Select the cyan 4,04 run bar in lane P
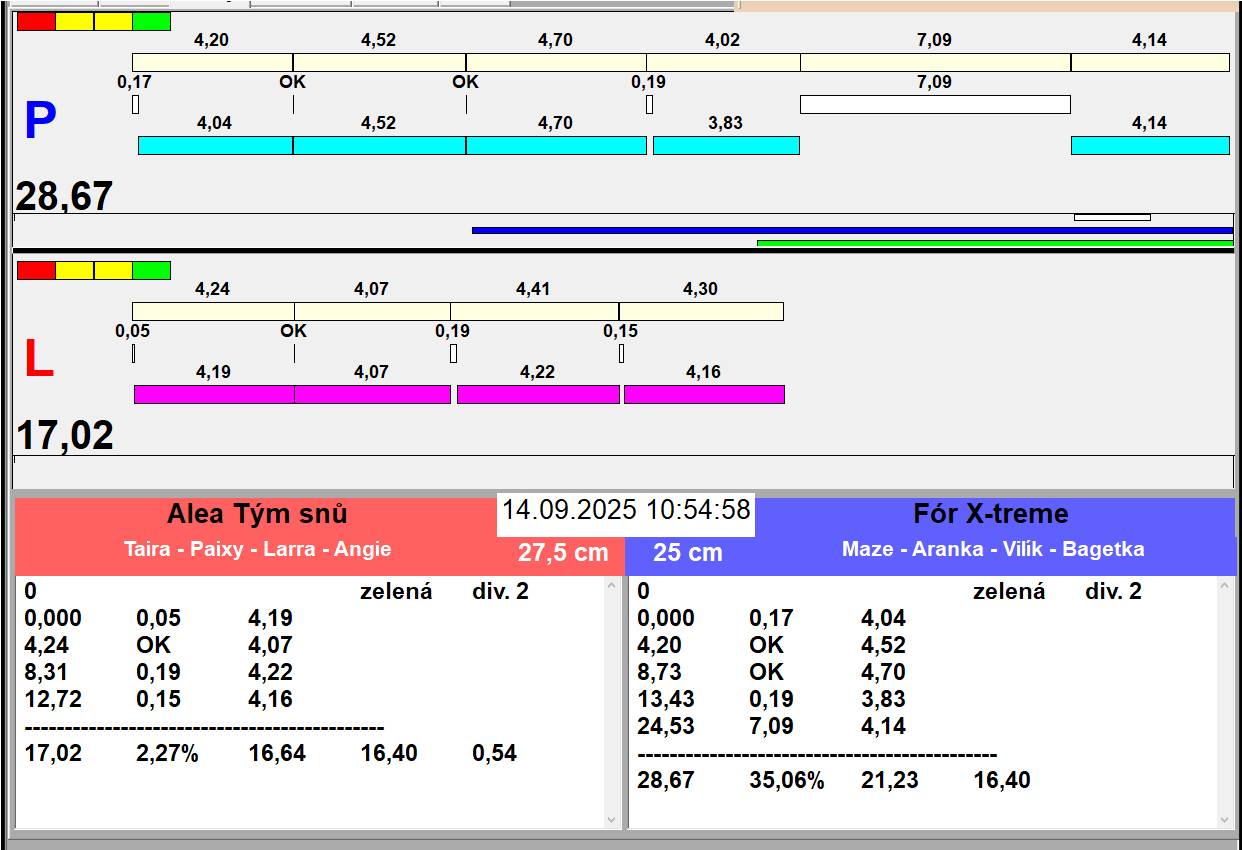 point(215,145)
